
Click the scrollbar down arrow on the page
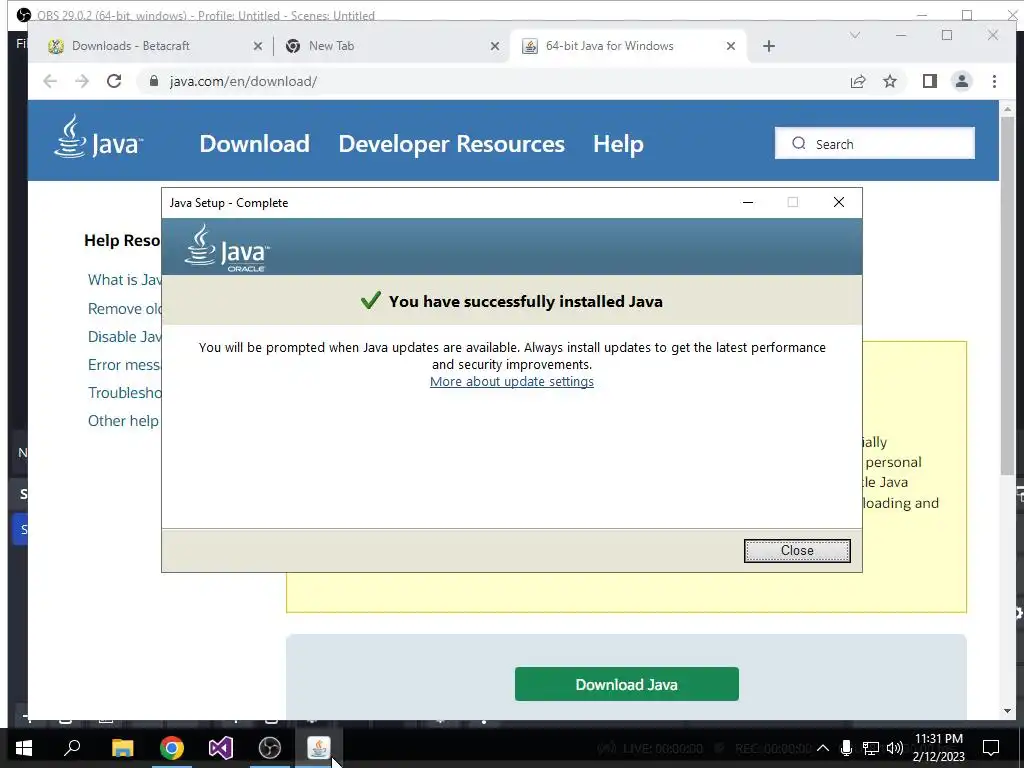point(1007,711)
